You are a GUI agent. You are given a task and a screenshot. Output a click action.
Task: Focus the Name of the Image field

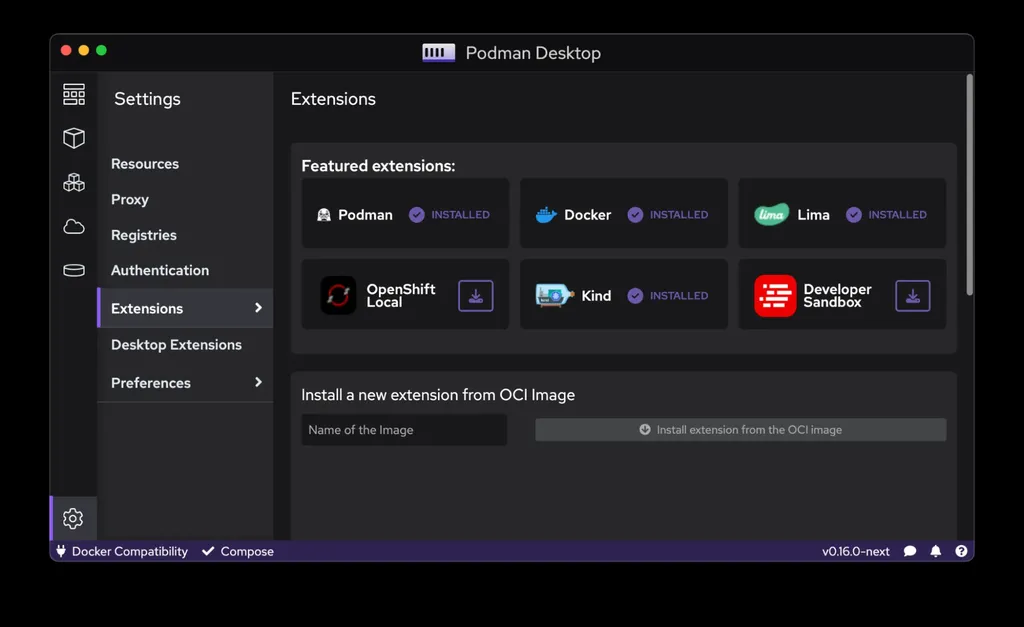404,430
